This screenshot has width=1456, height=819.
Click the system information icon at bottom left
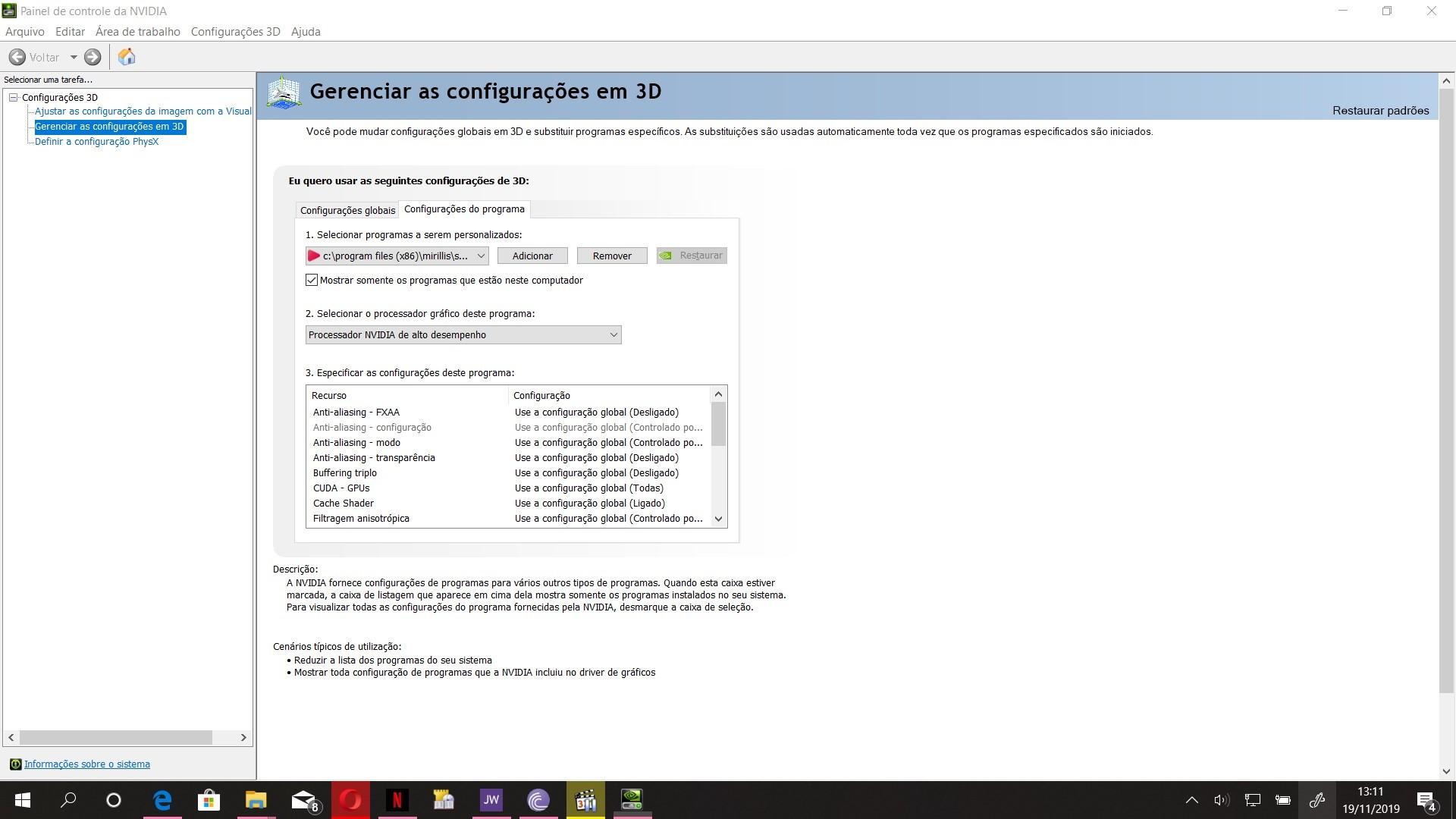(x=15, y=764)
